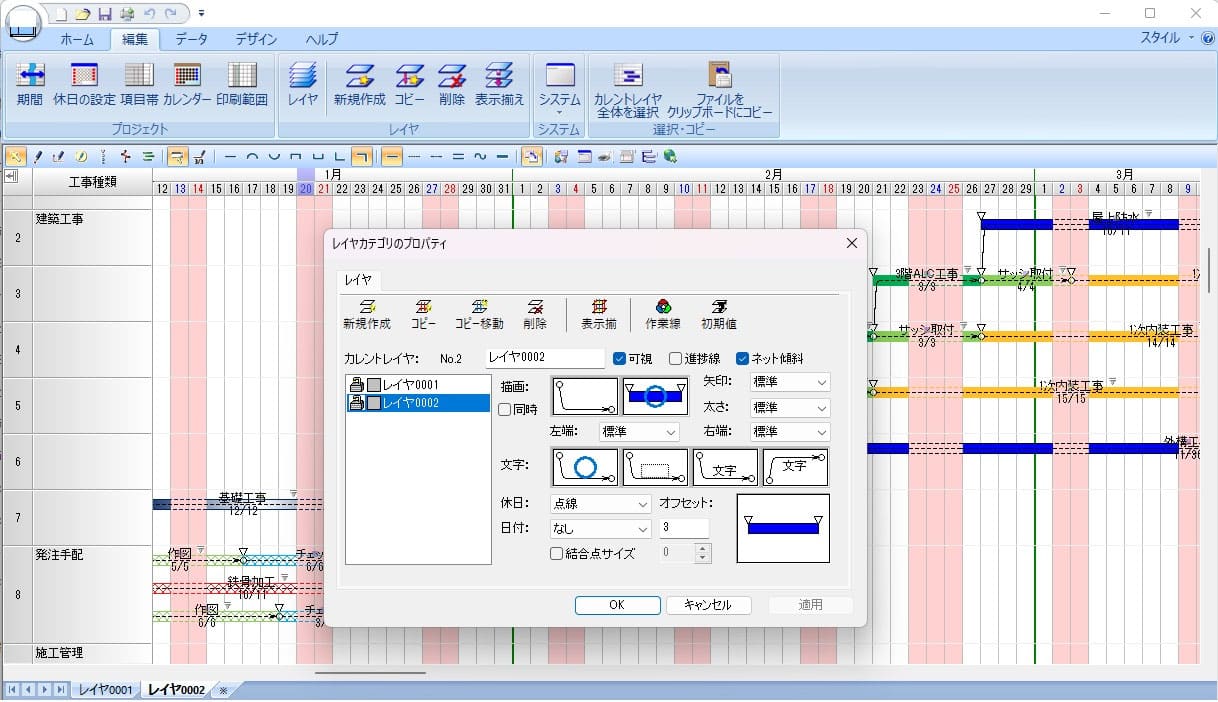Click the 削除 icon in the dialog toolbar

tap(535, 314)
